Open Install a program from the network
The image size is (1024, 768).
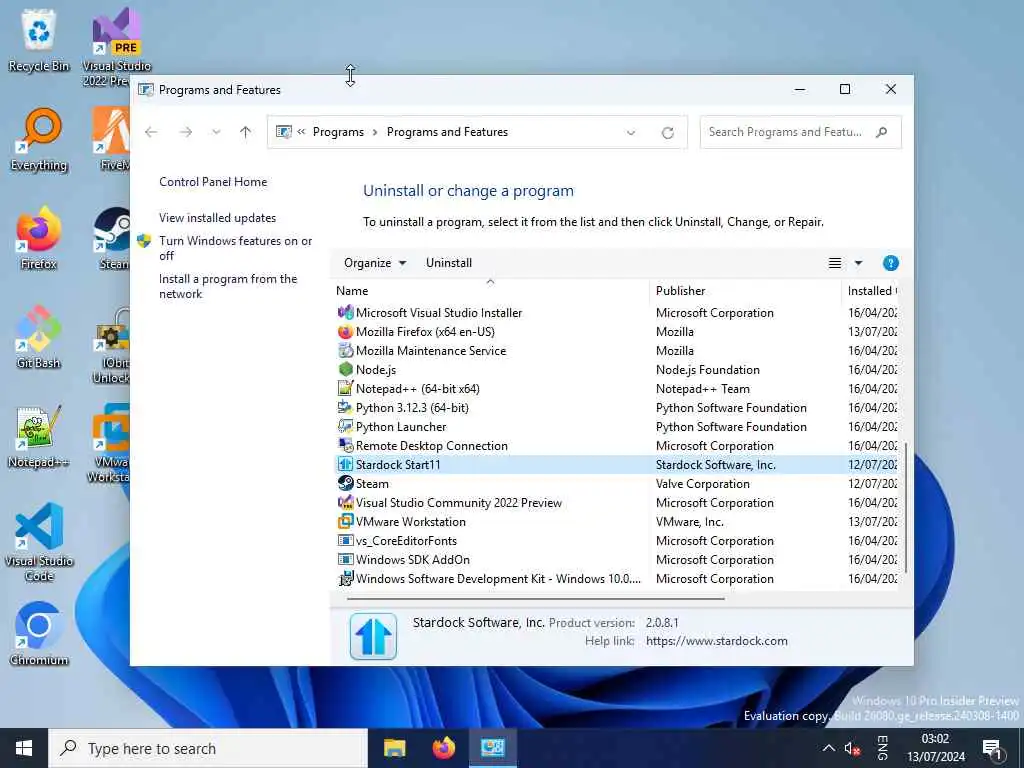point(228,286)
